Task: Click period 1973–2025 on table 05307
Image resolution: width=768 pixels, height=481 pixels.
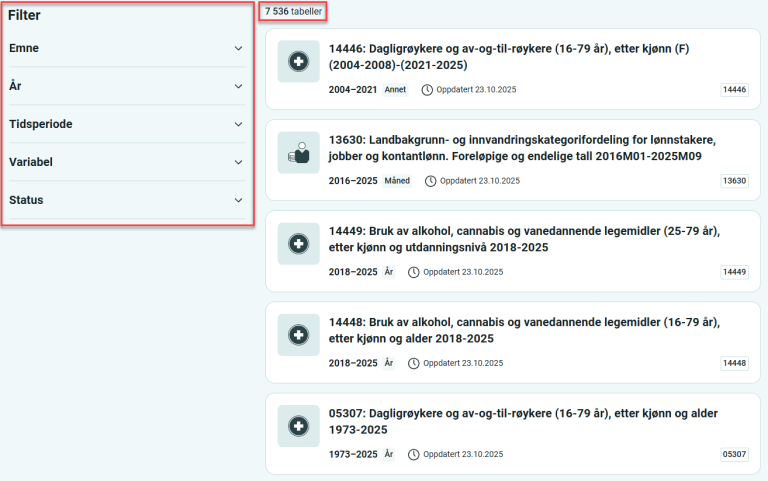Action: (x=353, y=454)
